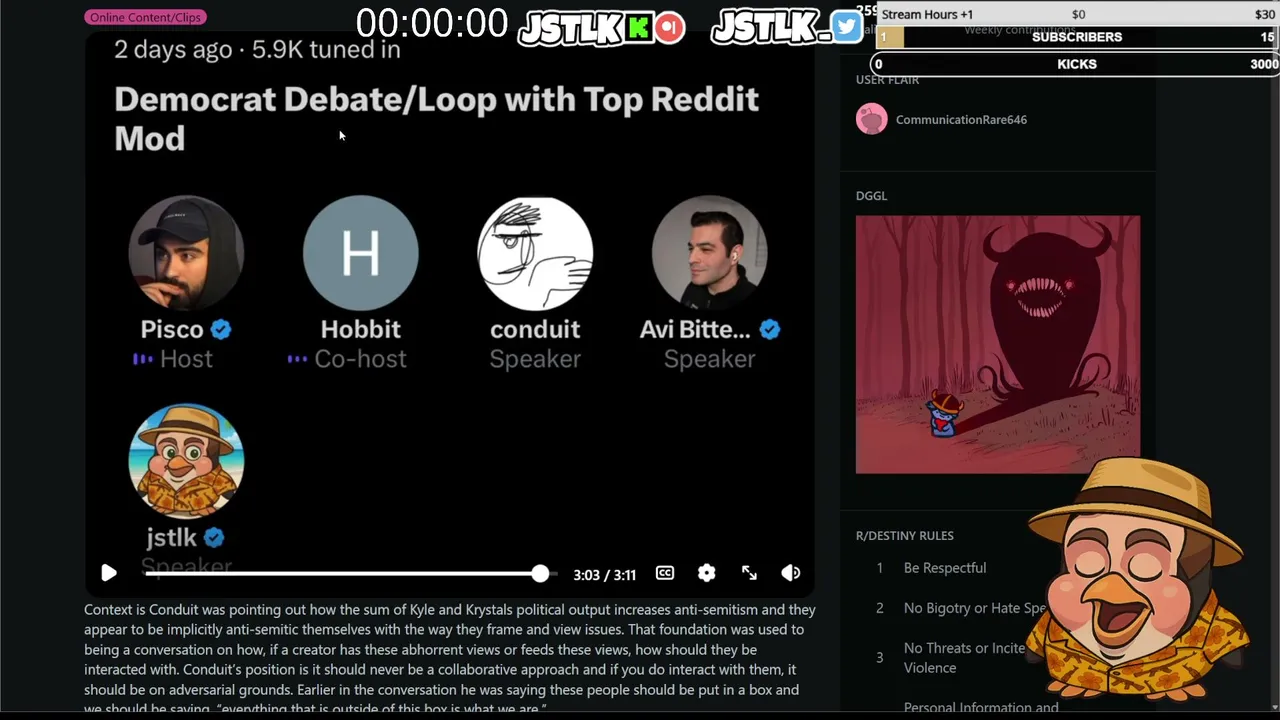Open conduit's speaker avatar
Viewport: 1280px width, 720px height.
pos(535,253)
